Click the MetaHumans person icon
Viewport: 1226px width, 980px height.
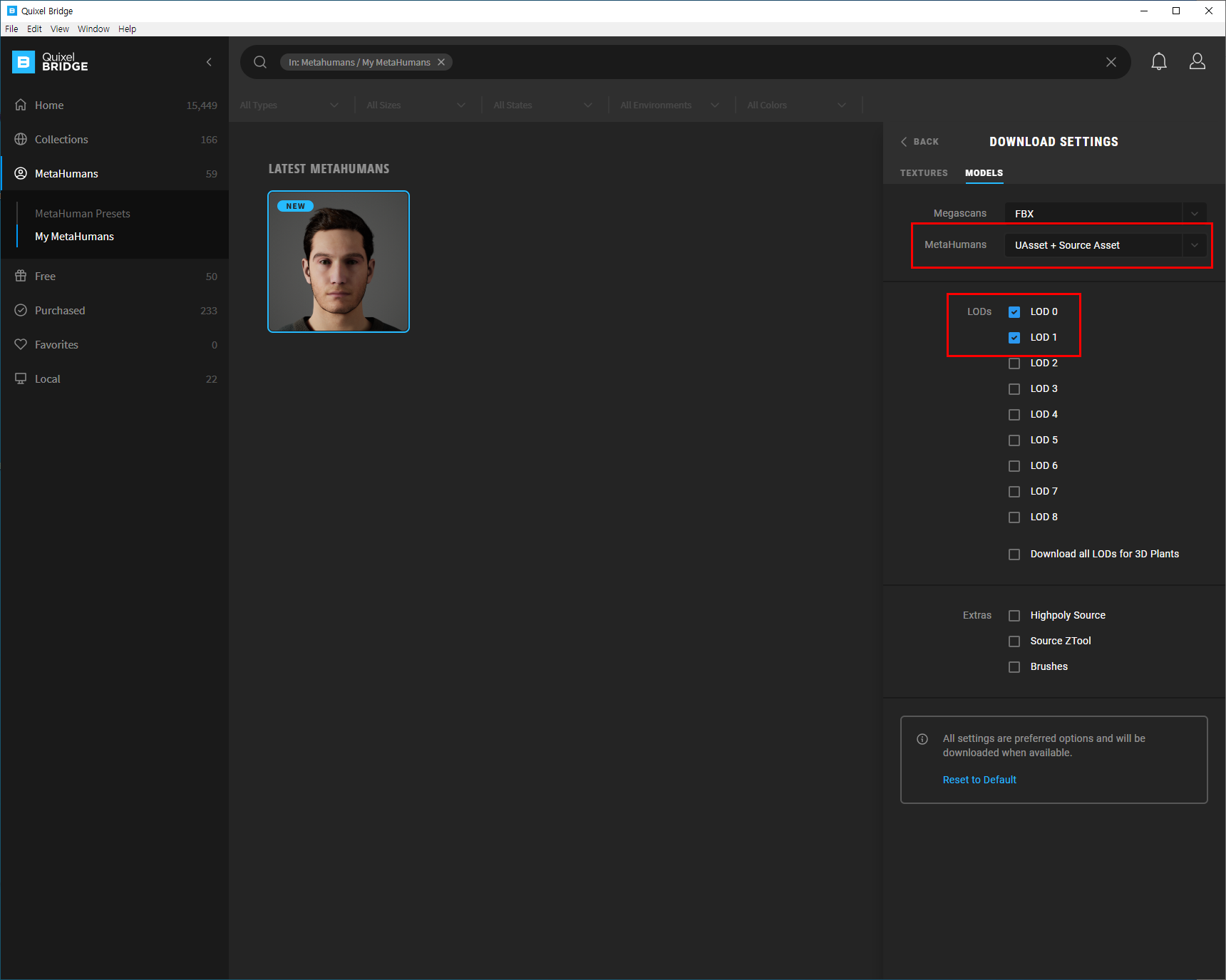[x=21, y=173]
